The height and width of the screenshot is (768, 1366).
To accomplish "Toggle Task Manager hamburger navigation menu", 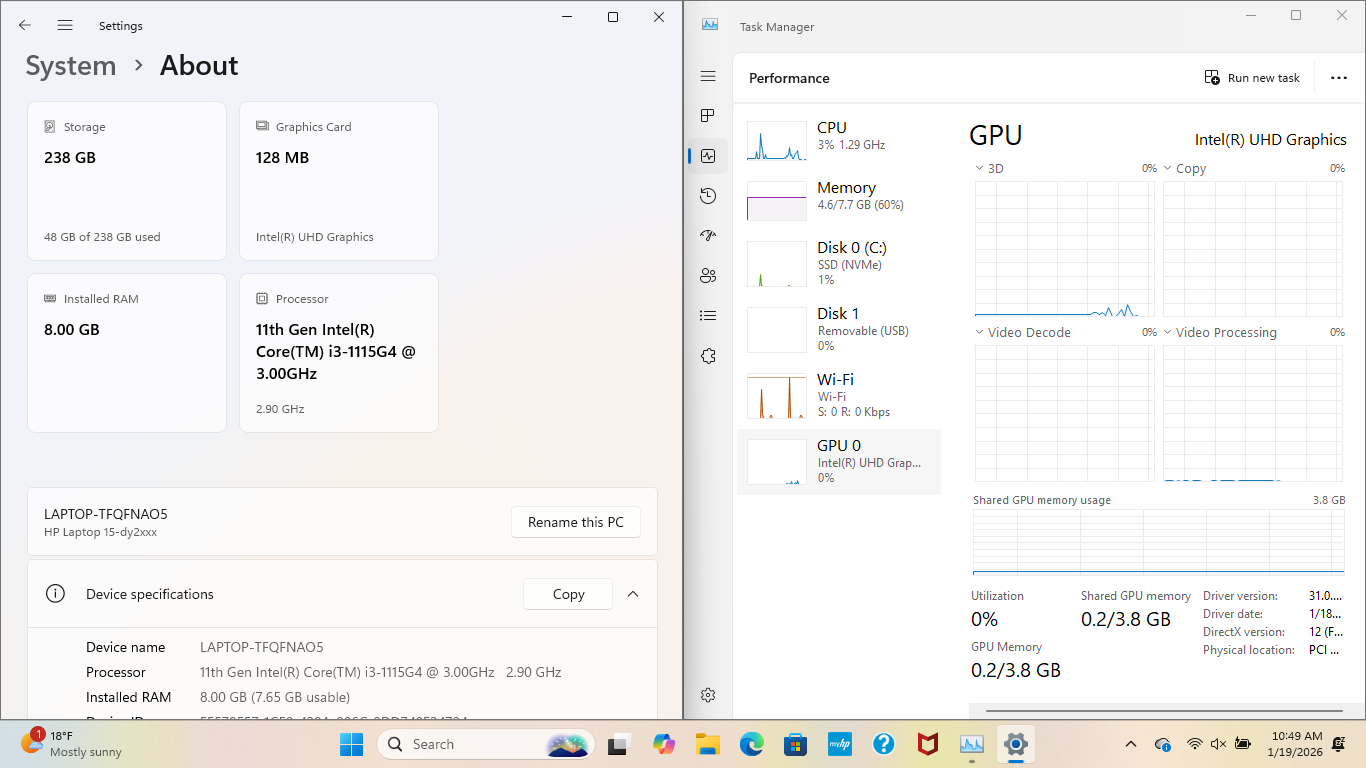I will 708,77.
